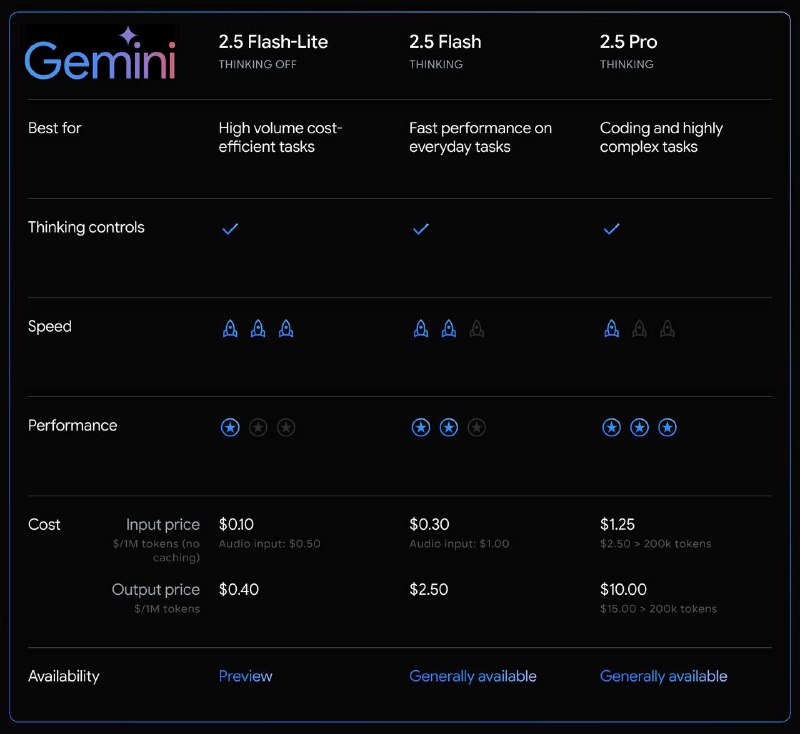Image resolution: width=800 pixels, height=734 pixels.
Task: Click the Thinking controls checkmark under 2.5 Flash-Lite
Action: coord(230,229)
